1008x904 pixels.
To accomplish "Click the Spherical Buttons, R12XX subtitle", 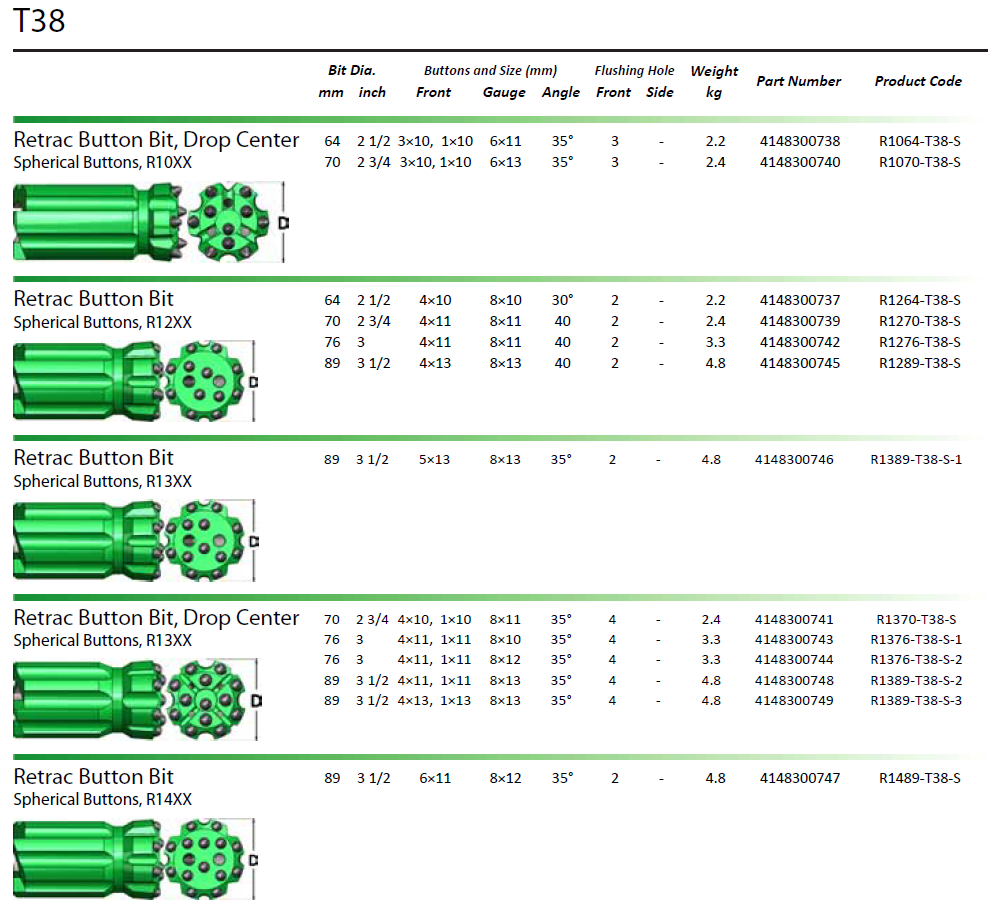I will pyautogui.click(x=102, y=322).
